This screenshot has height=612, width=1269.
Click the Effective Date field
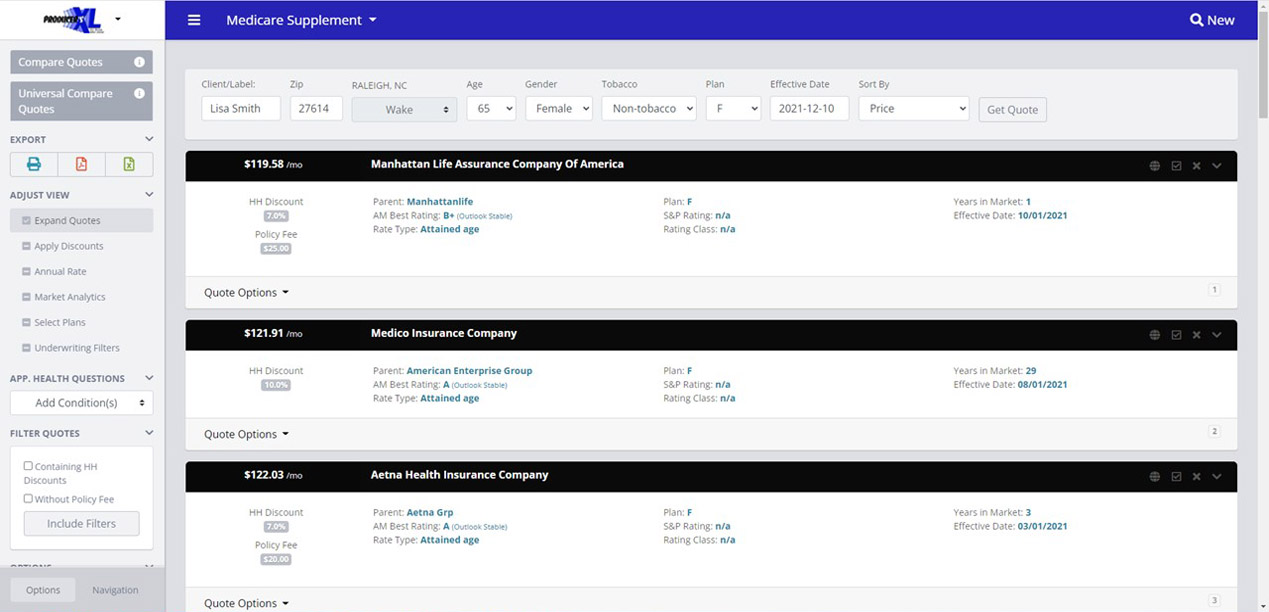(x=809, y=108)
